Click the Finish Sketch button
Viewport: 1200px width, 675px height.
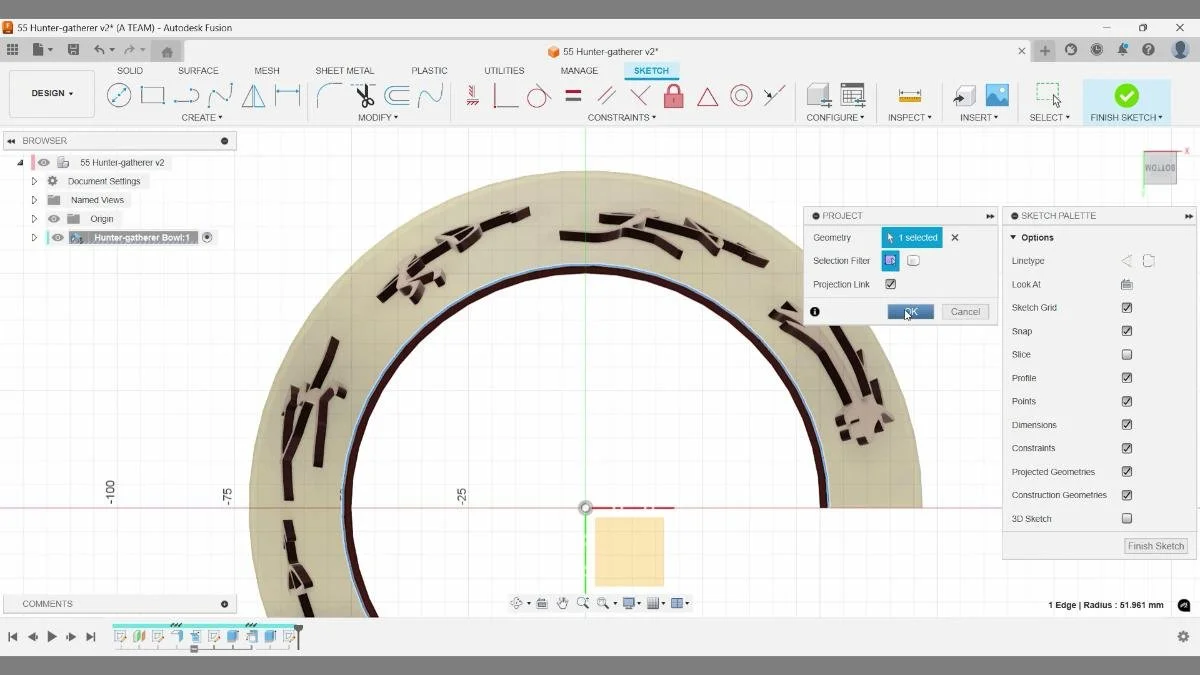point(1155,546)
